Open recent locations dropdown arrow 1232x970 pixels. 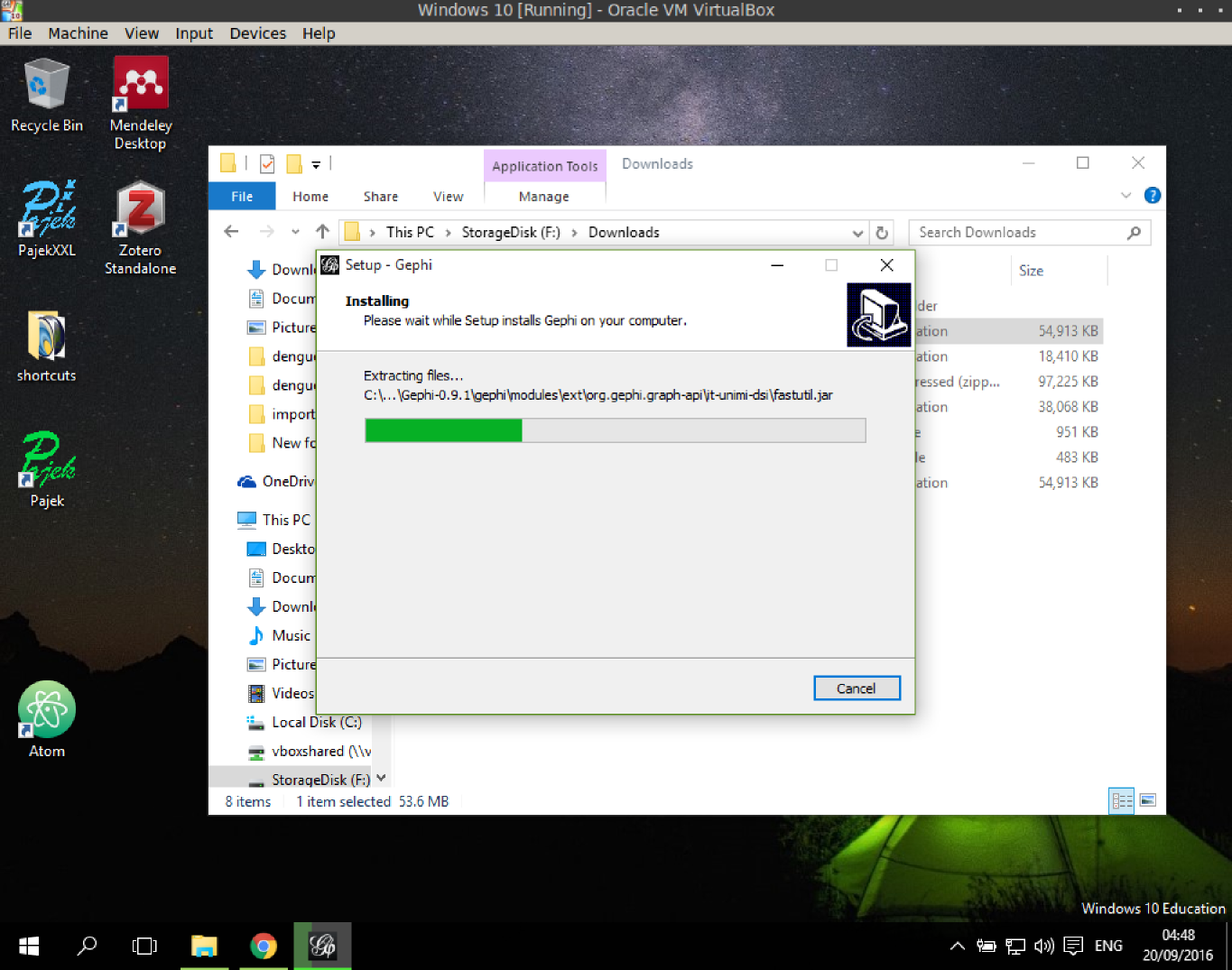pos(295,232)
